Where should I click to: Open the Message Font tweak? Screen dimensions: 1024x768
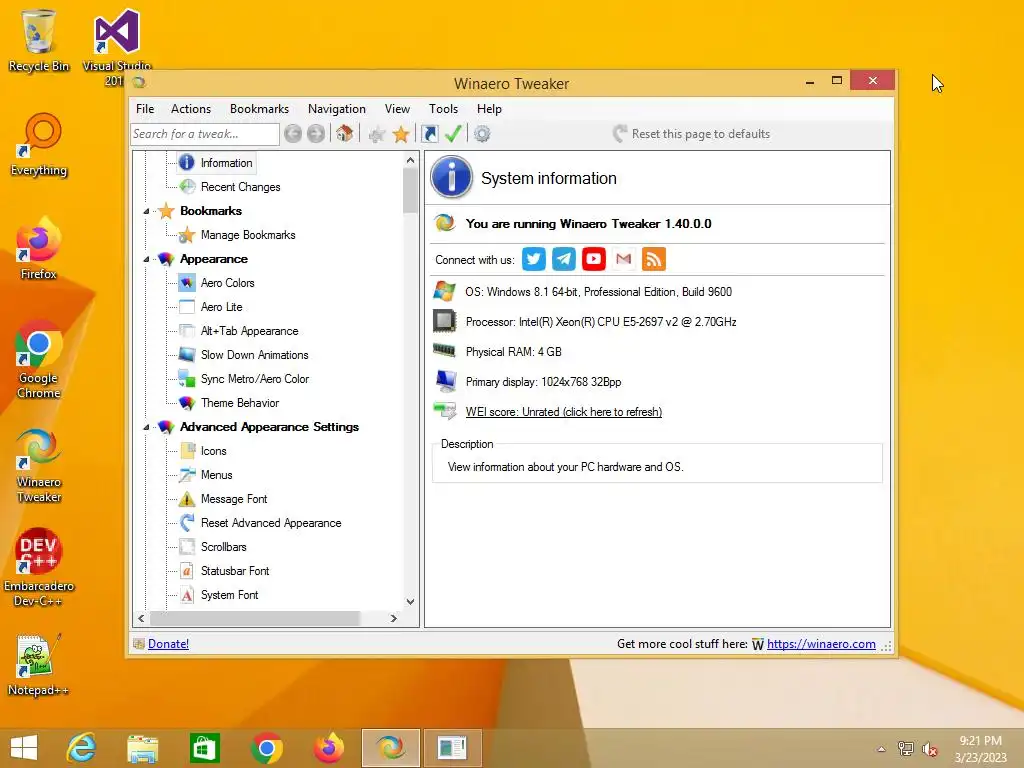(x=234, y=499)
